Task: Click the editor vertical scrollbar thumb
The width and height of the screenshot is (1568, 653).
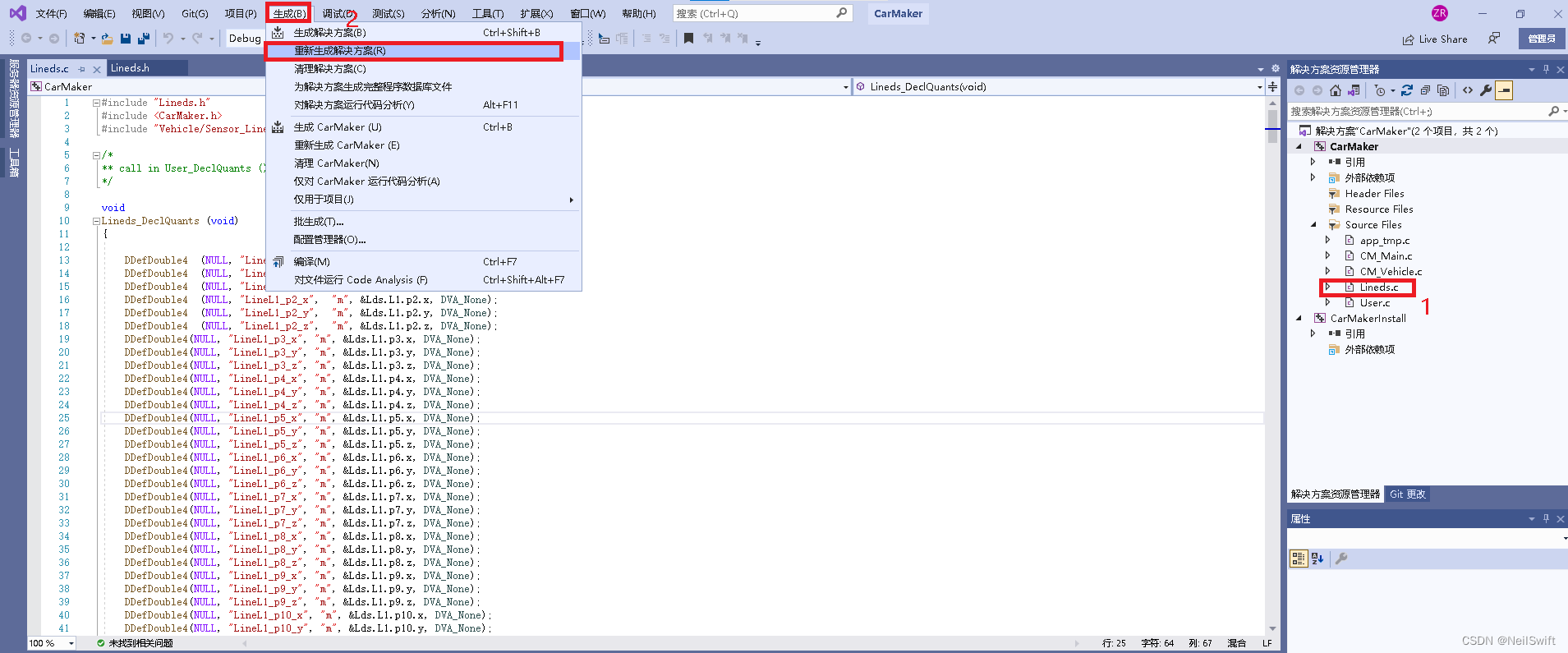Action: (1272, 127)
